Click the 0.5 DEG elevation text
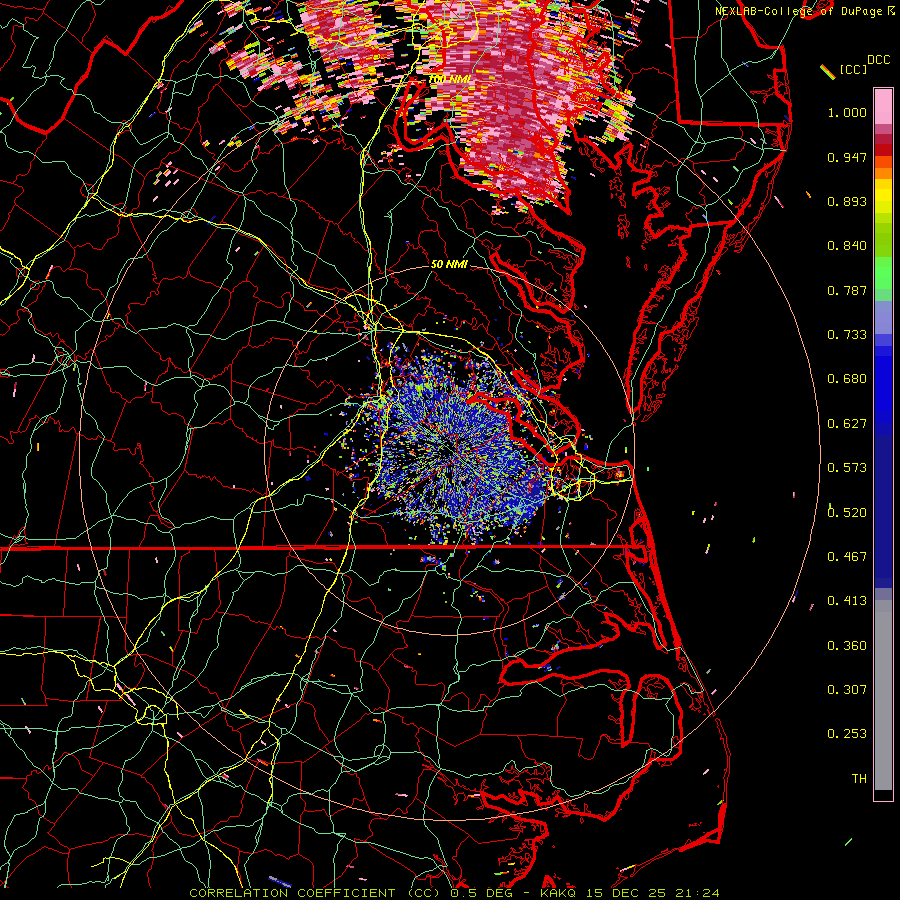 pos(482,893)
